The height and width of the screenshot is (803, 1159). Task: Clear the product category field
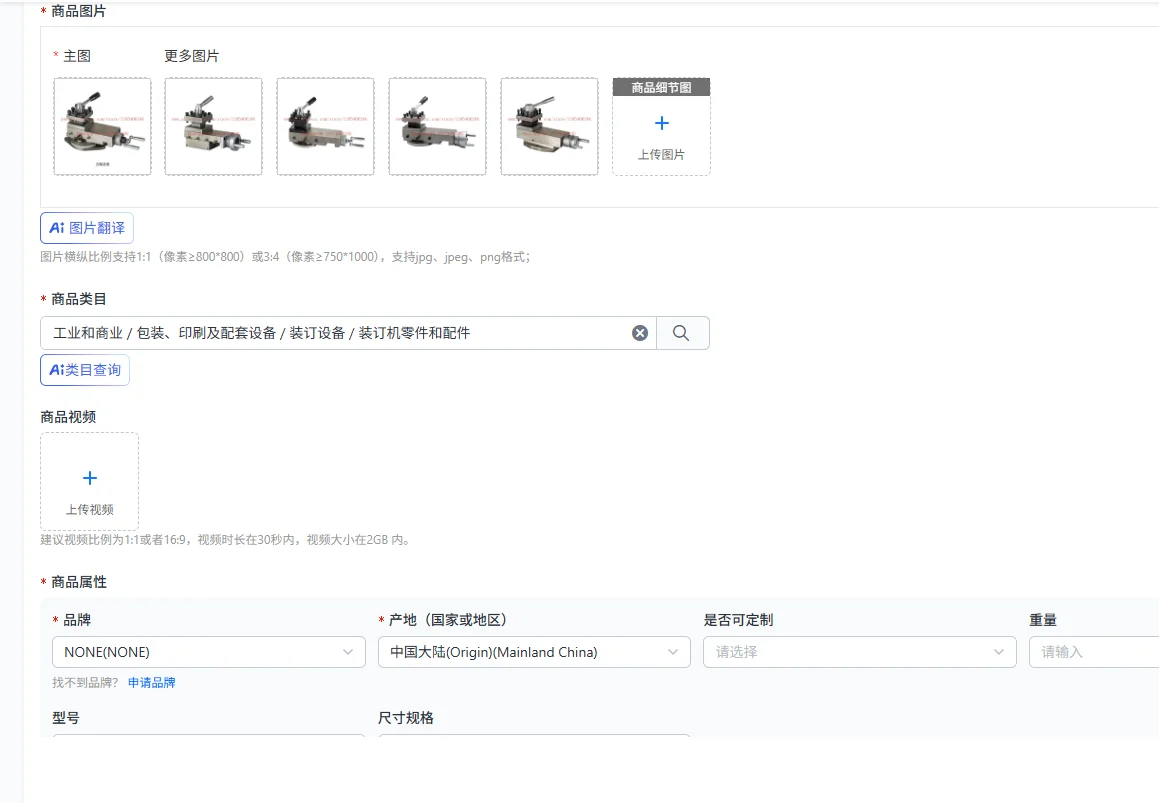(x=640, y=333)
